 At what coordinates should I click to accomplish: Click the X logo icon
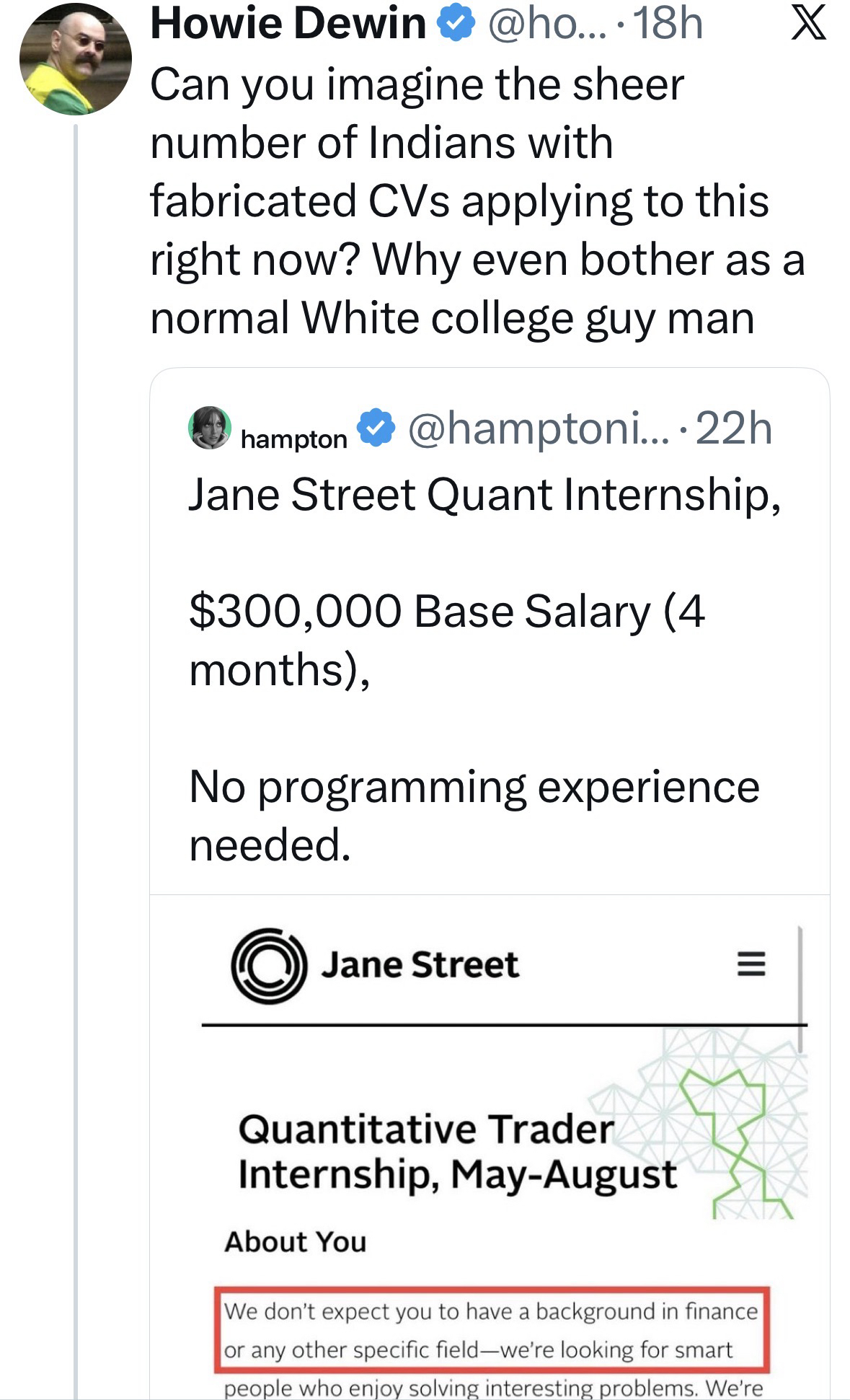click(809, 26)
